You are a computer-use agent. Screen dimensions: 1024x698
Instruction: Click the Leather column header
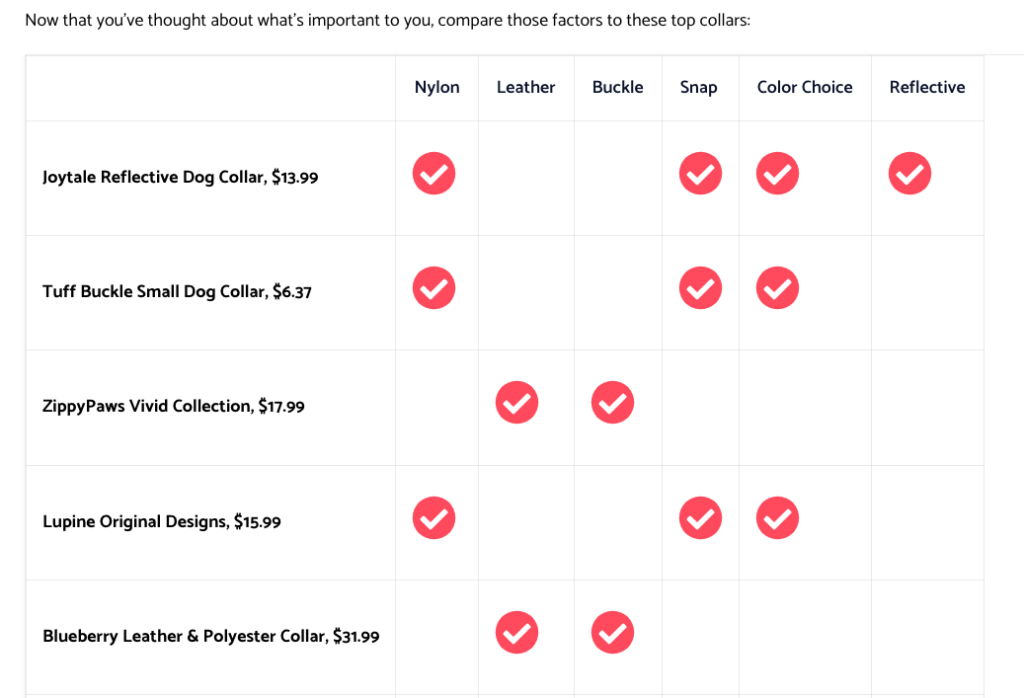pyautogui.click(x=526, y=87)
